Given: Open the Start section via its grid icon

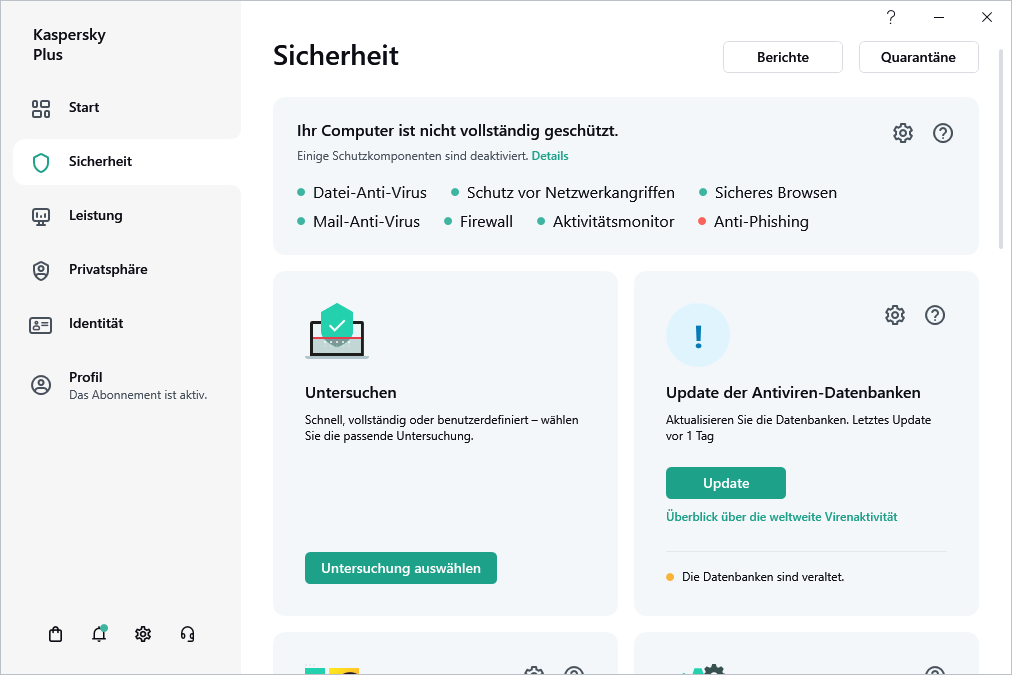Looking at the screenshot, I should (x=40, y=107).
